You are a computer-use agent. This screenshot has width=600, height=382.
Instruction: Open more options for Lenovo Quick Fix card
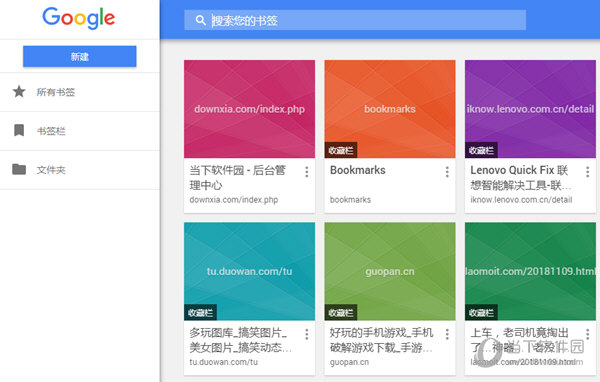[x=587, y=172]
